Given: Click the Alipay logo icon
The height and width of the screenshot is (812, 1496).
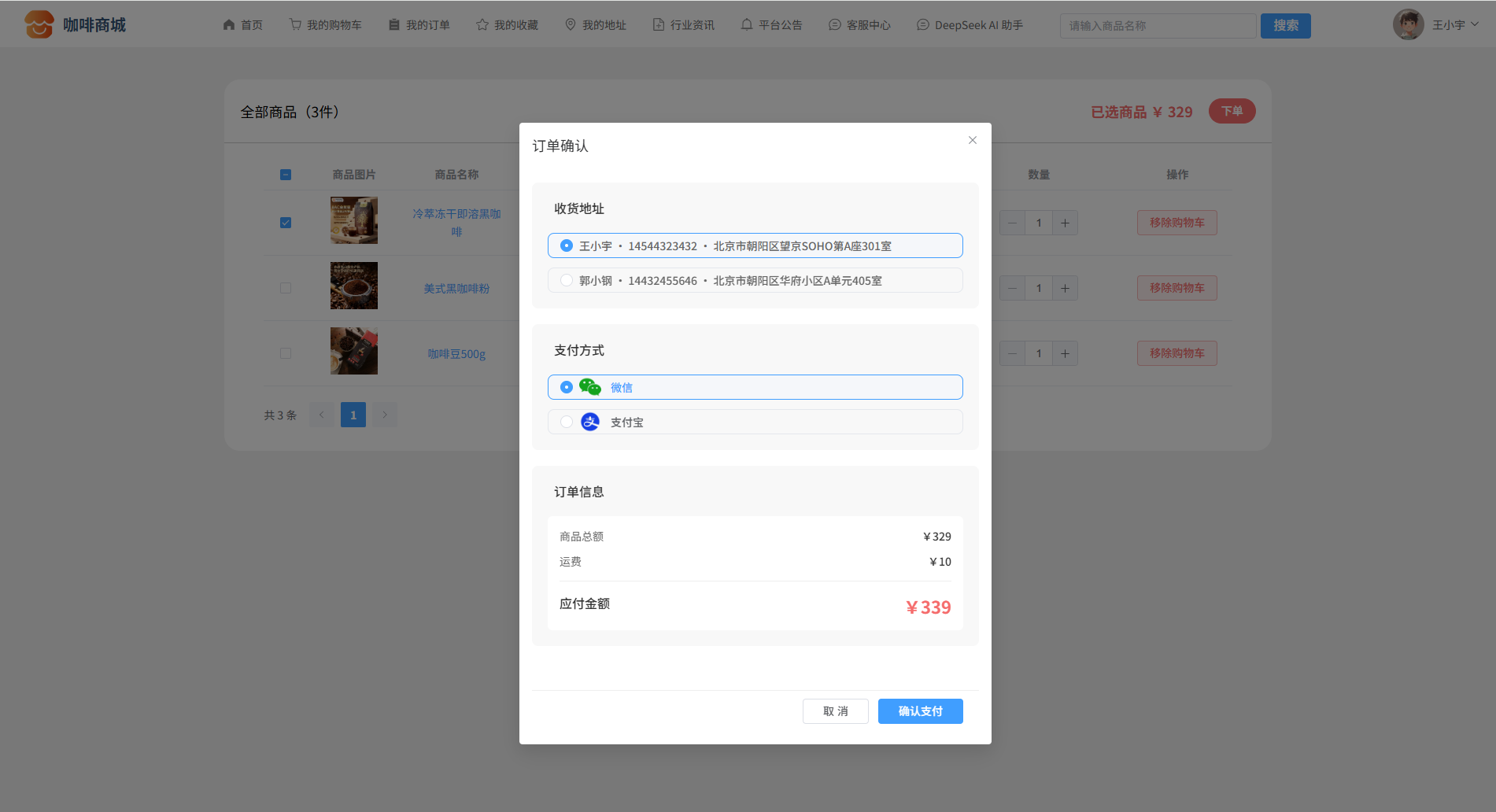Looking at the screenshot, I should pyautogui.click(x=589, y=422).
